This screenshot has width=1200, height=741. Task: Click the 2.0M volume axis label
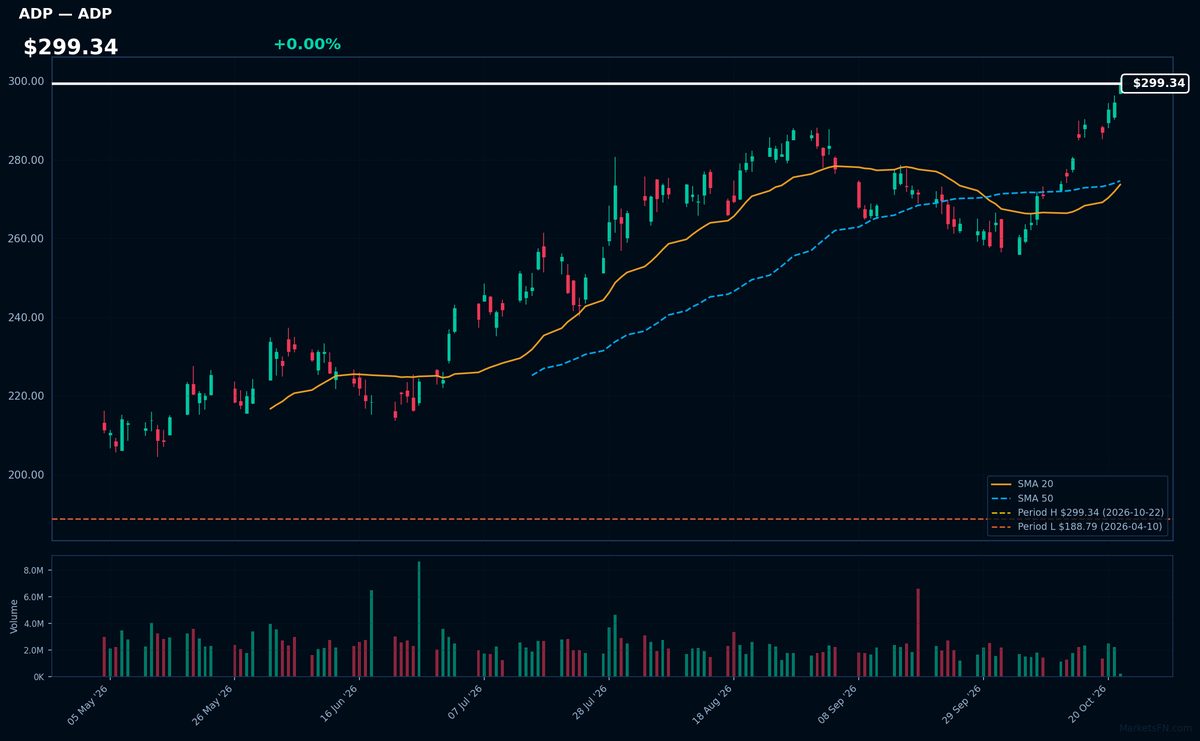(34, 650)
